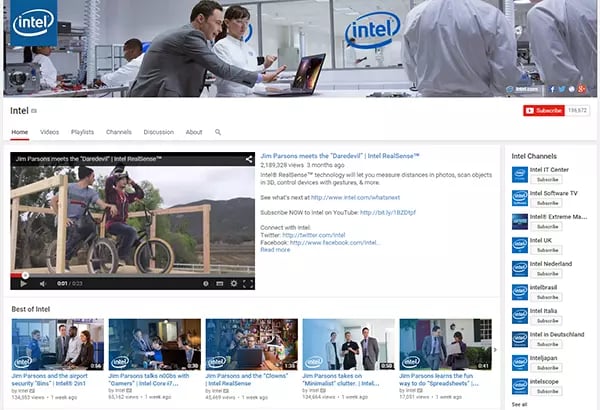This screenshot has width=600, height=410.
Task: Expand description with Read more
Action: click(x=275, y=250)
